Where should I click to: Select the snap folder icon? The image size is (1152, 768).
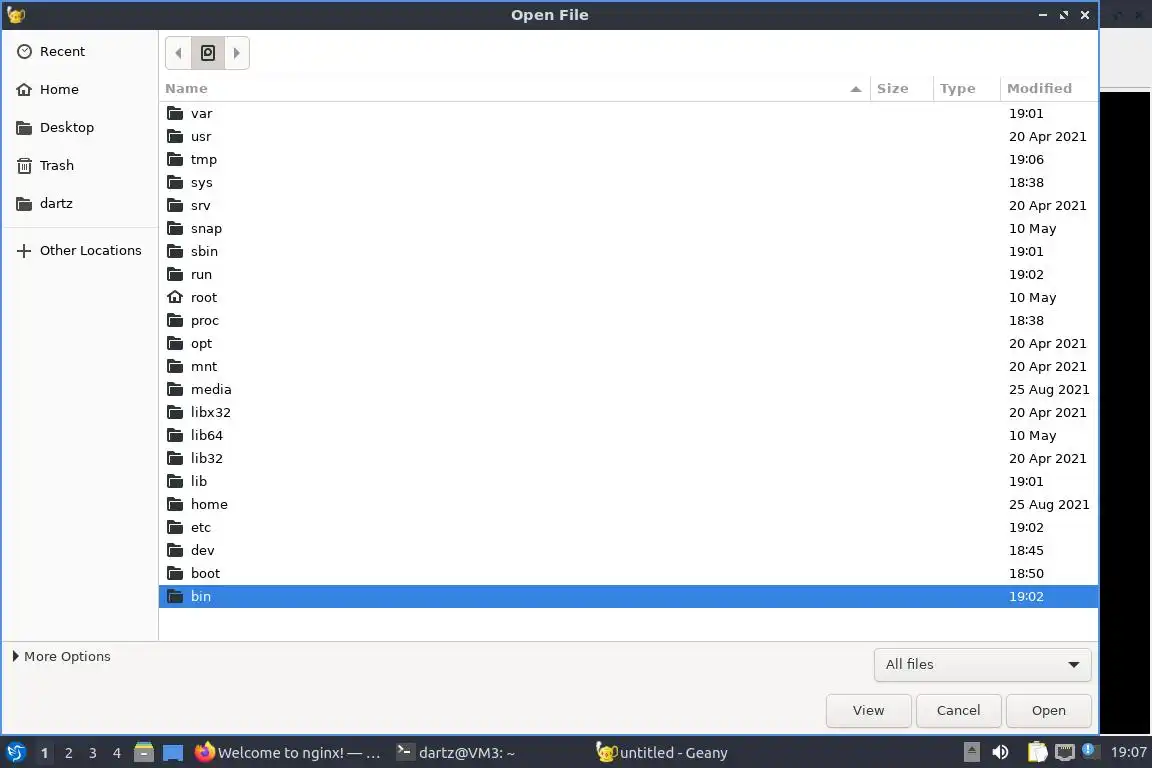(x=175, y=229)
